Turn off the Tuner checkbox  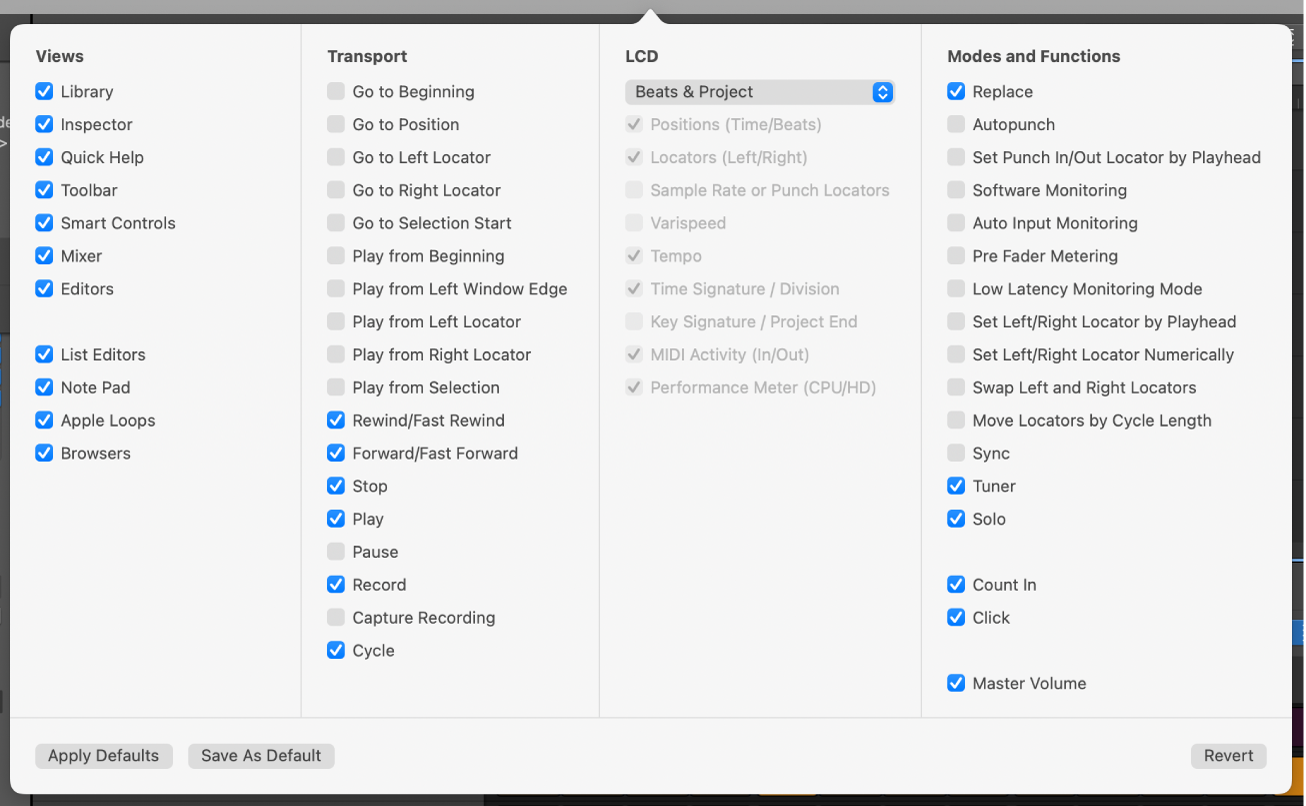click(956, 487)
